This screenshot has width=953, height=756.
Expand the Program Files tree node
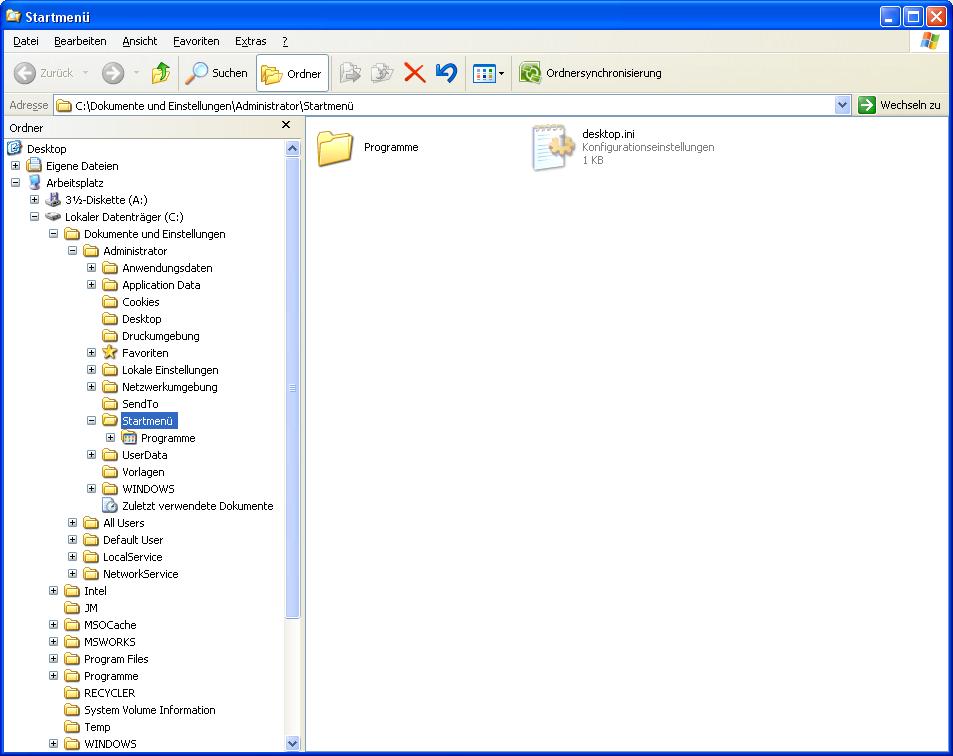coord(53,659)
